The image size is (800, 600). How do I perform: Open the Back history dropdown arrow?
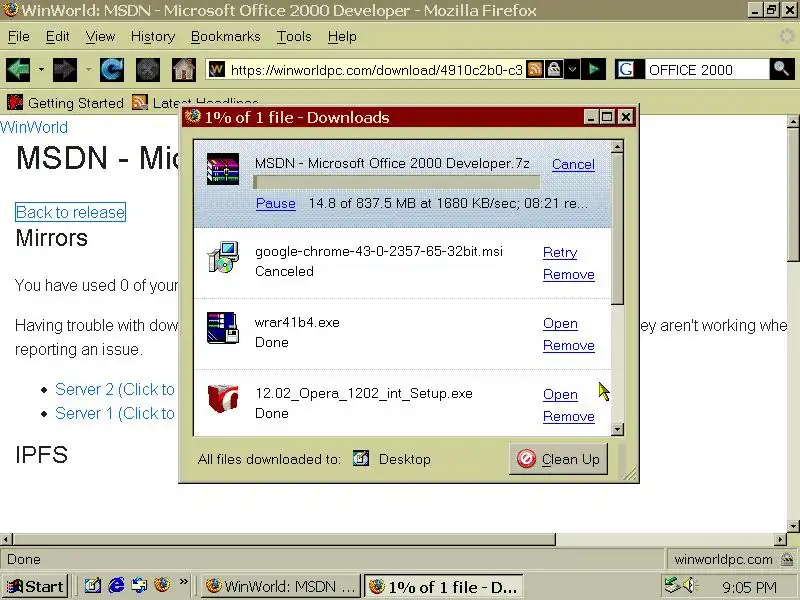(x=41, y=69)
